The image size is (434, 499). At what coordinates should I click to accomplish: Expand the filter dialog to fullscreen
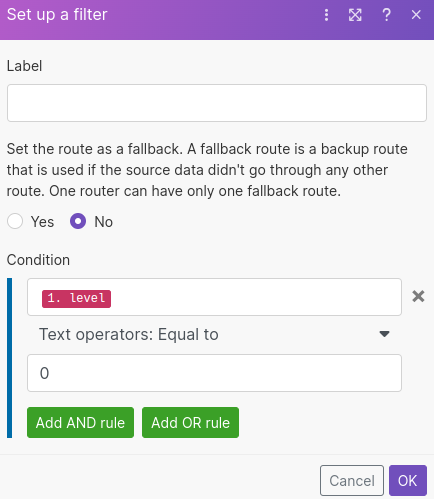tap(355, 15)
